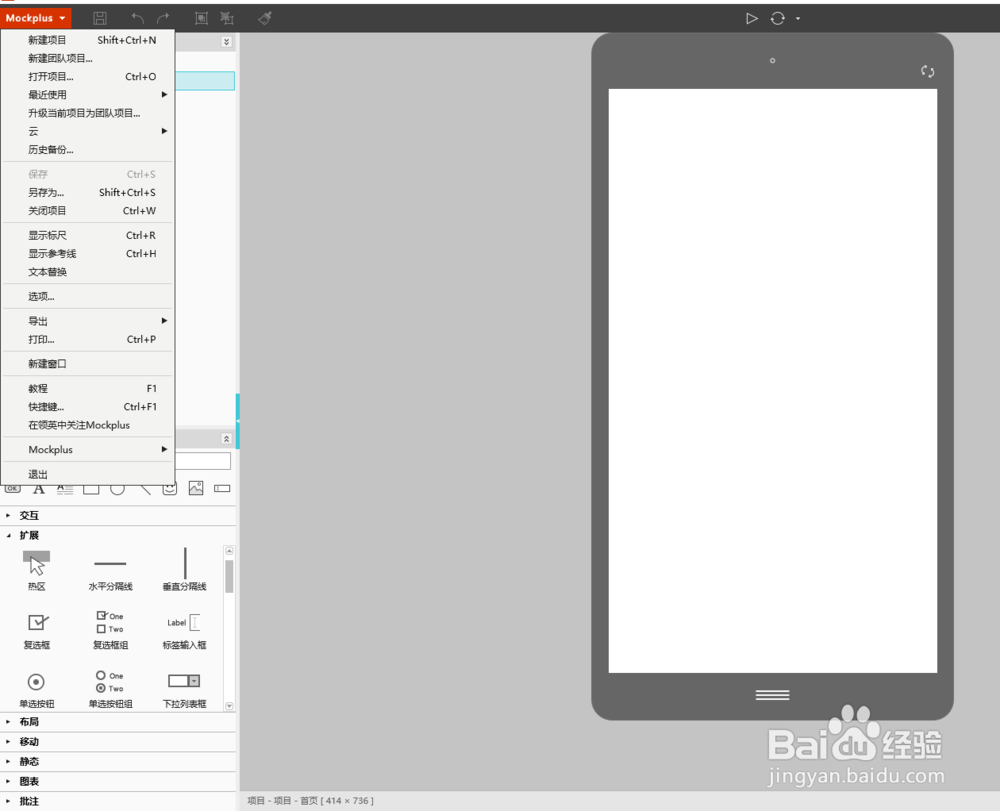This screenshot has height=811, width=1000.
Task: Click the undo arrow in toolbar
Action: pos(137,18)
